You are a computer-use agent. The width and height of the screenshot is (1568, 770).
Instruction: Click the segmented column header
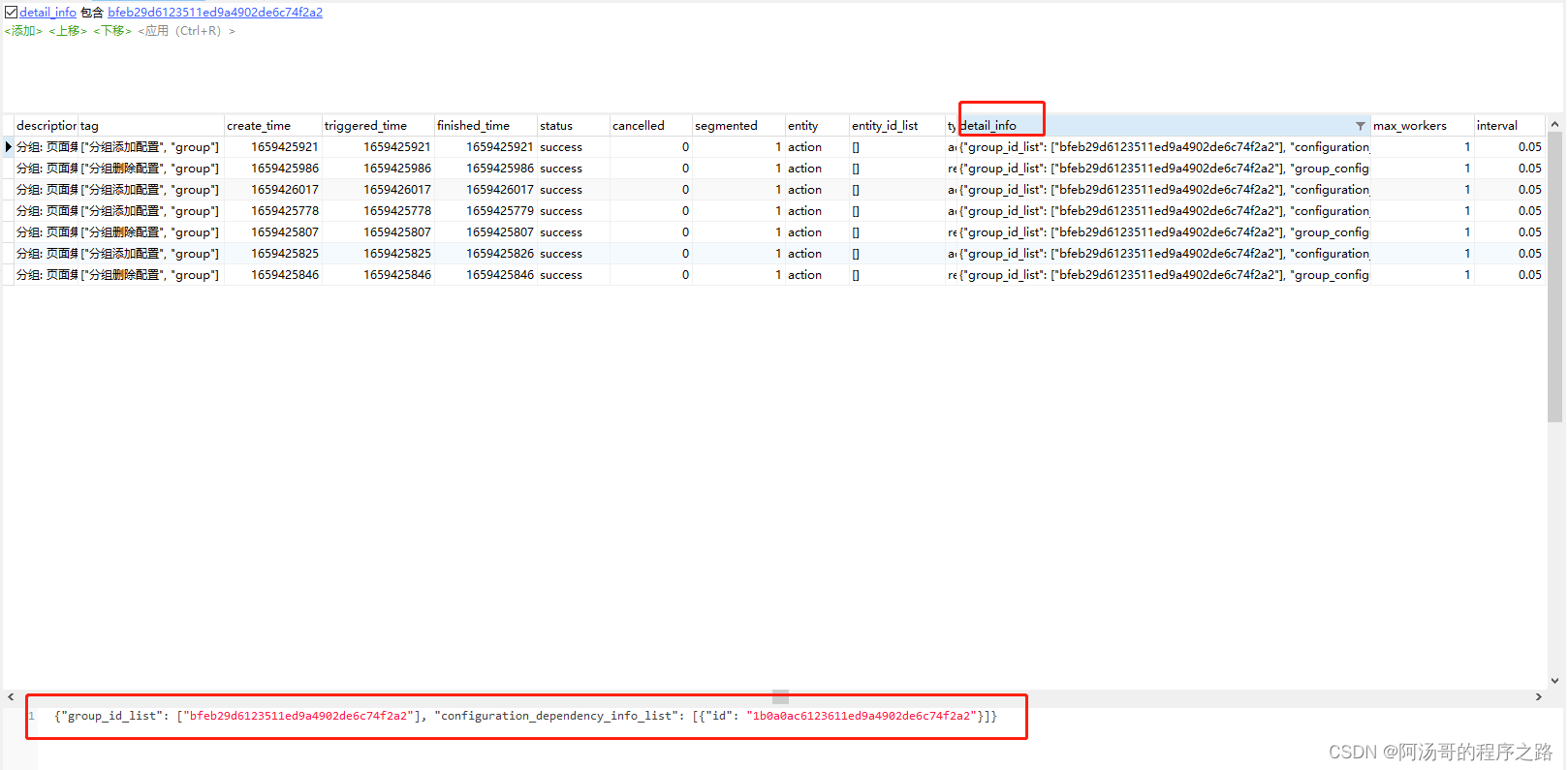(x=738, y=126)
